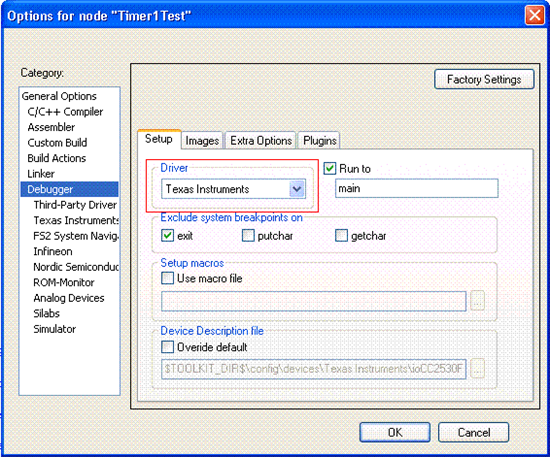550x457 pixels.
Task: Select Debugger category
Action: pyautogui.click(x=69, y=189)
